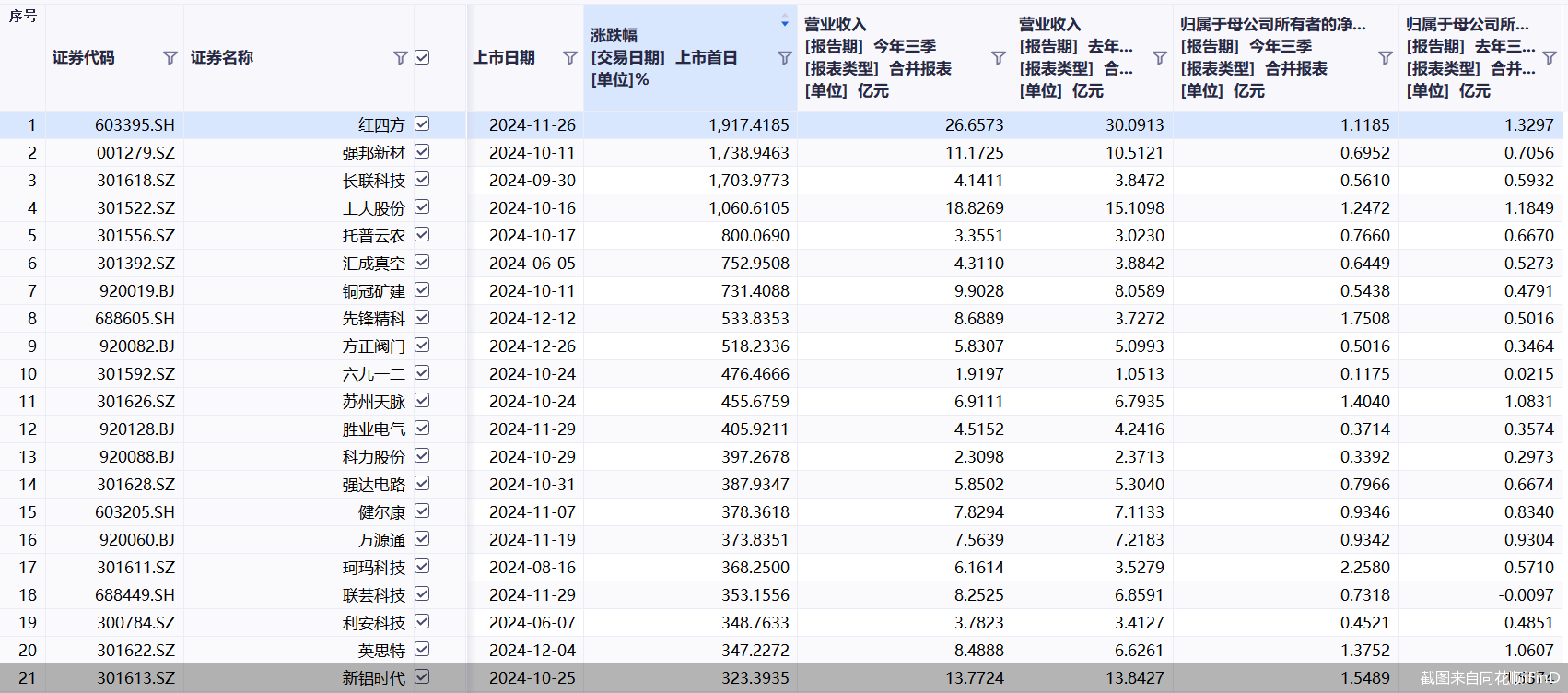Click the 证券代码 column header
Viewport: 1568px width, 693px height.
point(84,57)
